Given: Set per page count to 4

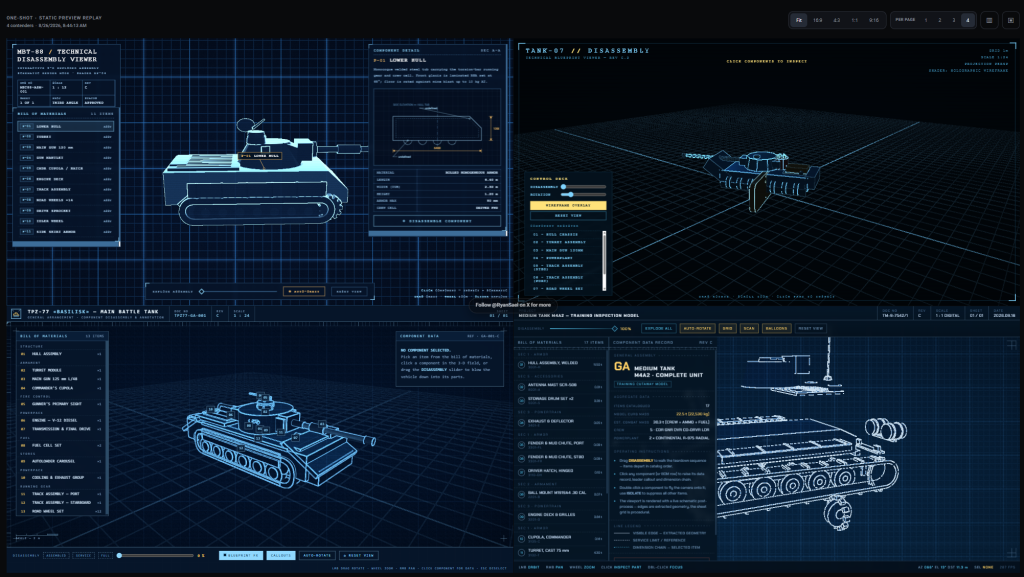Looking at the screenshot, I should (968, 20).
